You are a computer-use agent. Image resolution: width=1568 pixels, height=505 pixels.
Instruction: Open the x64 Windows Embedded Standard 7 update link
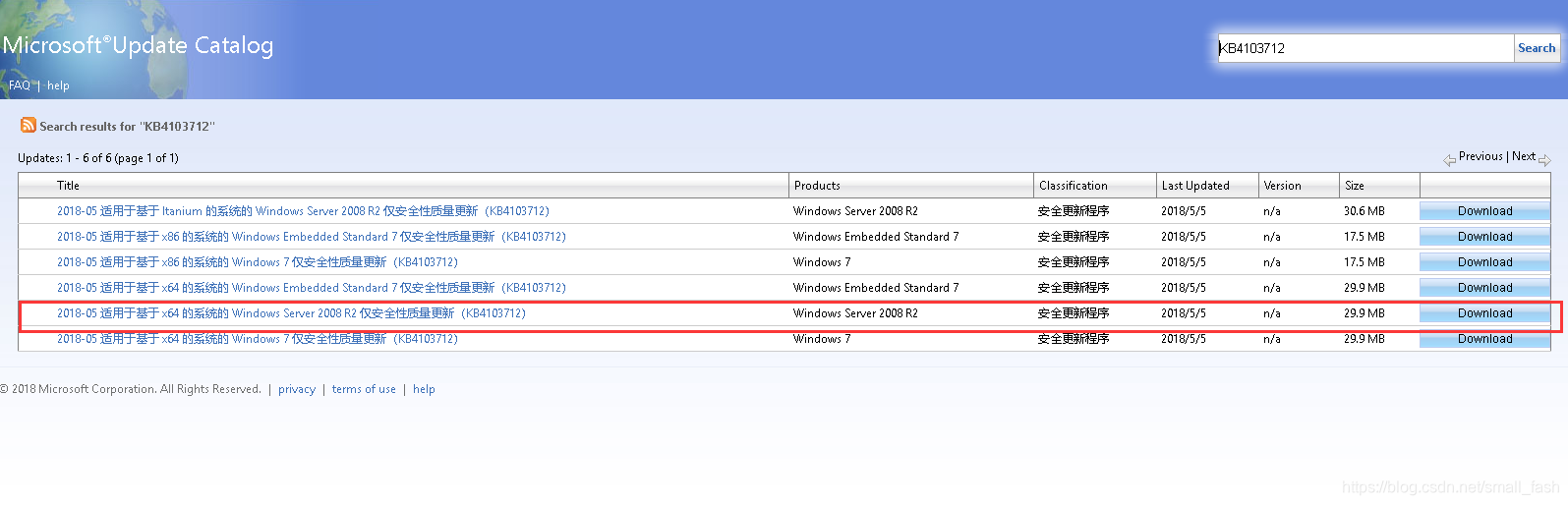(x=312, y=288)
